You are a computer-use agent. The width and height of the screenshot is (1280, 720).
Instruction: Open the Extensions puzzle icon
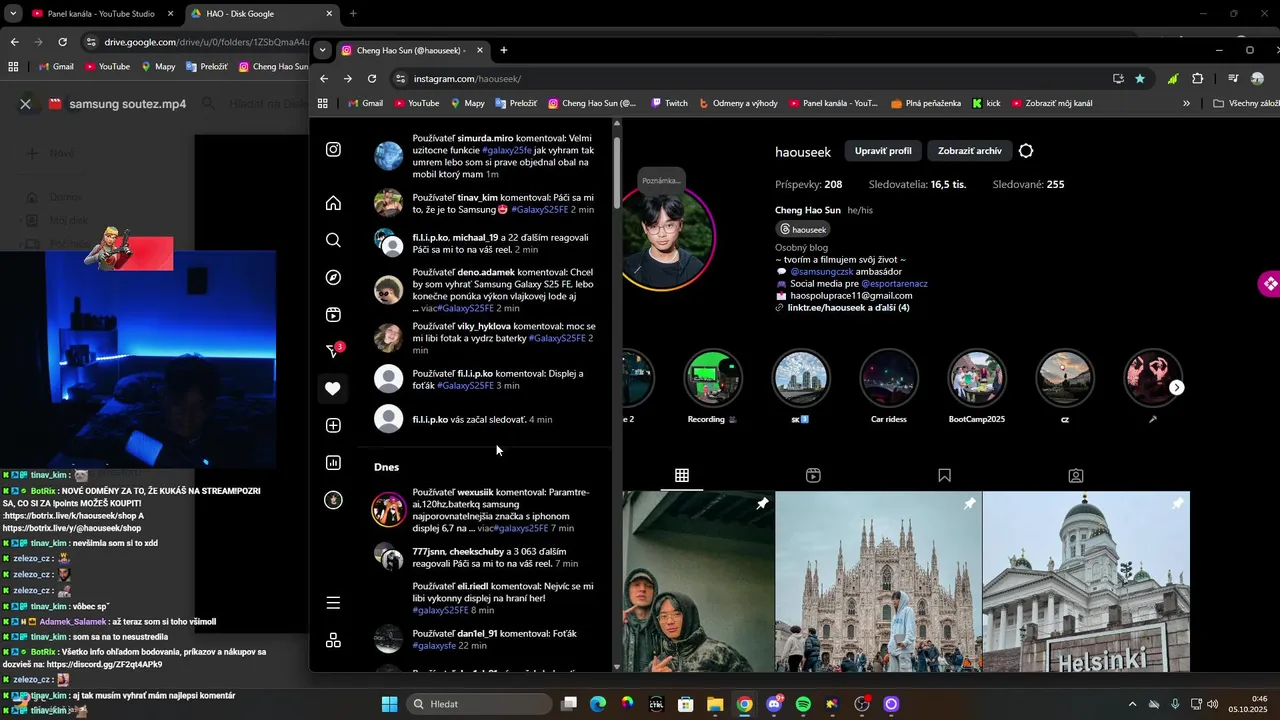coord(1197,79)
